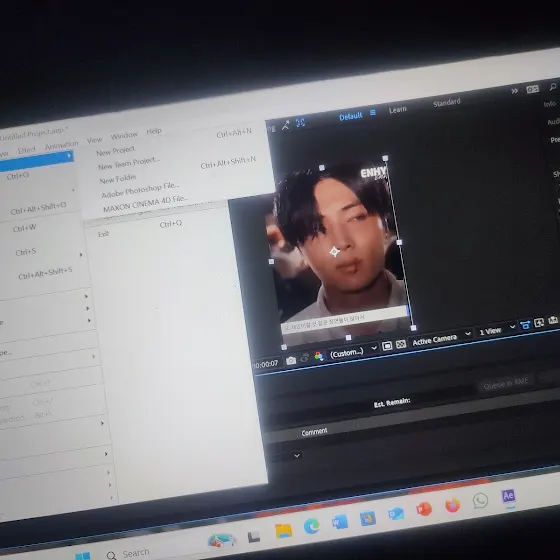Click the 0:00:07 preview timecode
560x560 pixels.
click(x=266, y=364)
